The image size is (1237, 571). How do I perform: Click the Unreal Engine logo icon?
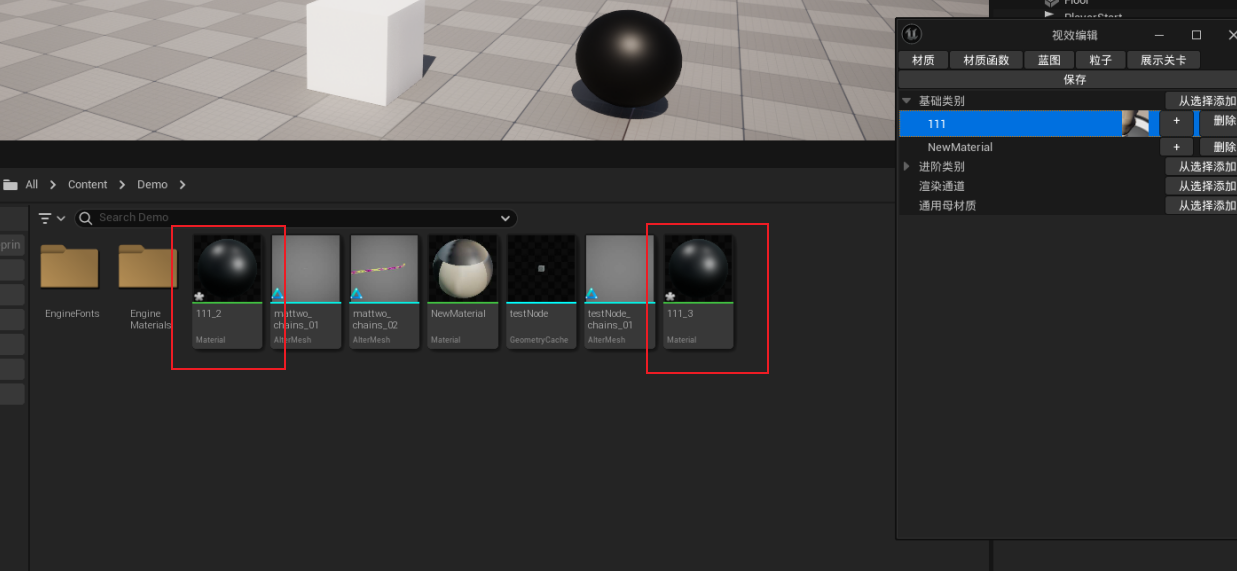911,34
